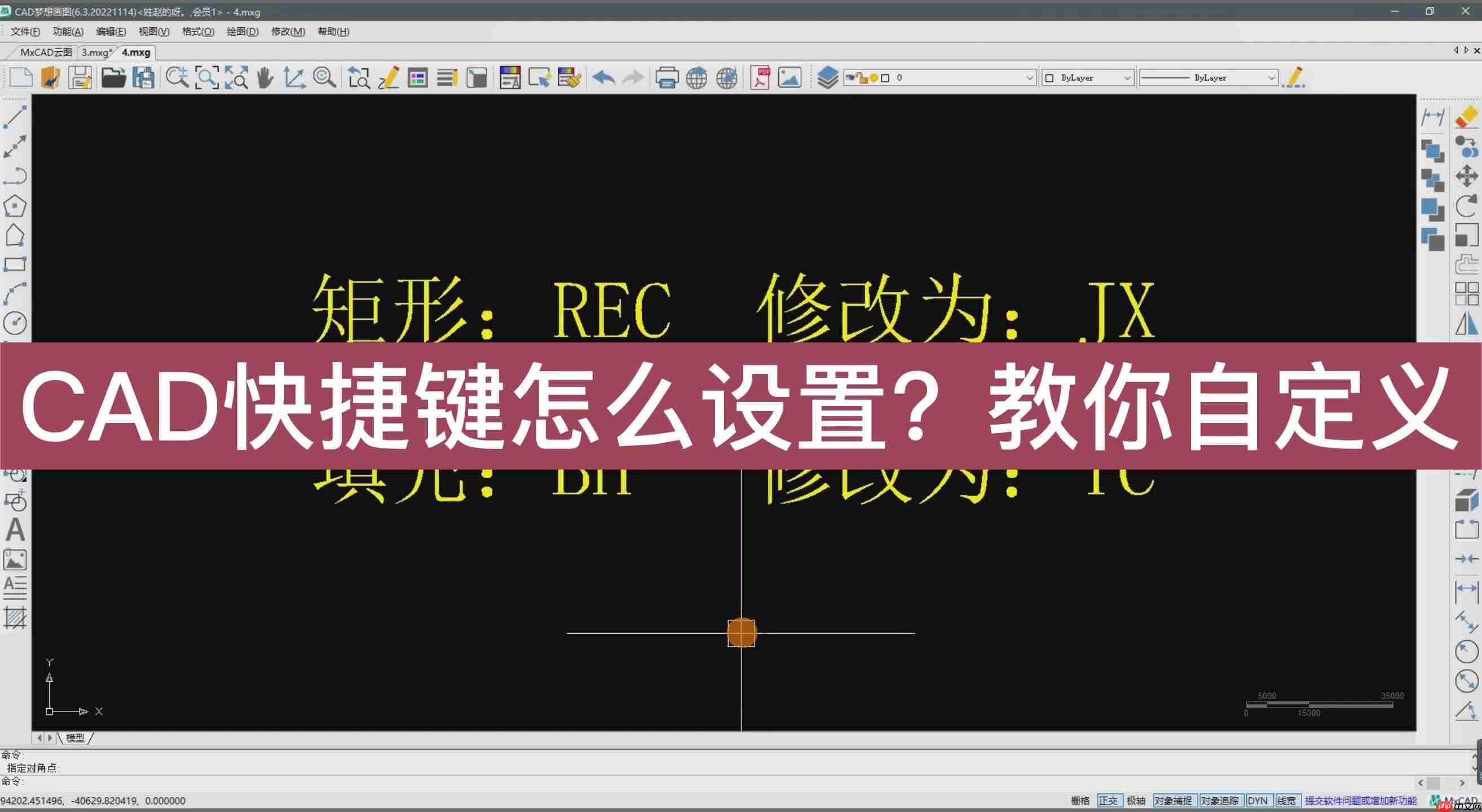1482x812 pixels.
Task: Open the layer manager stack icon
Action: 827,78
